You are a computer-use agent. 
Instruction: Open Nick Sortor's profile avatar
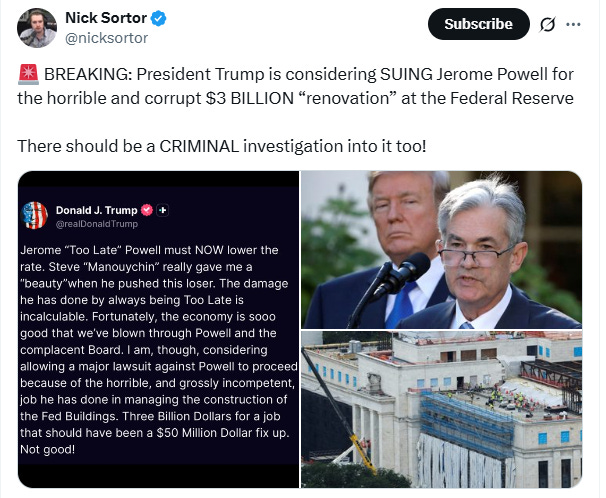37,28
